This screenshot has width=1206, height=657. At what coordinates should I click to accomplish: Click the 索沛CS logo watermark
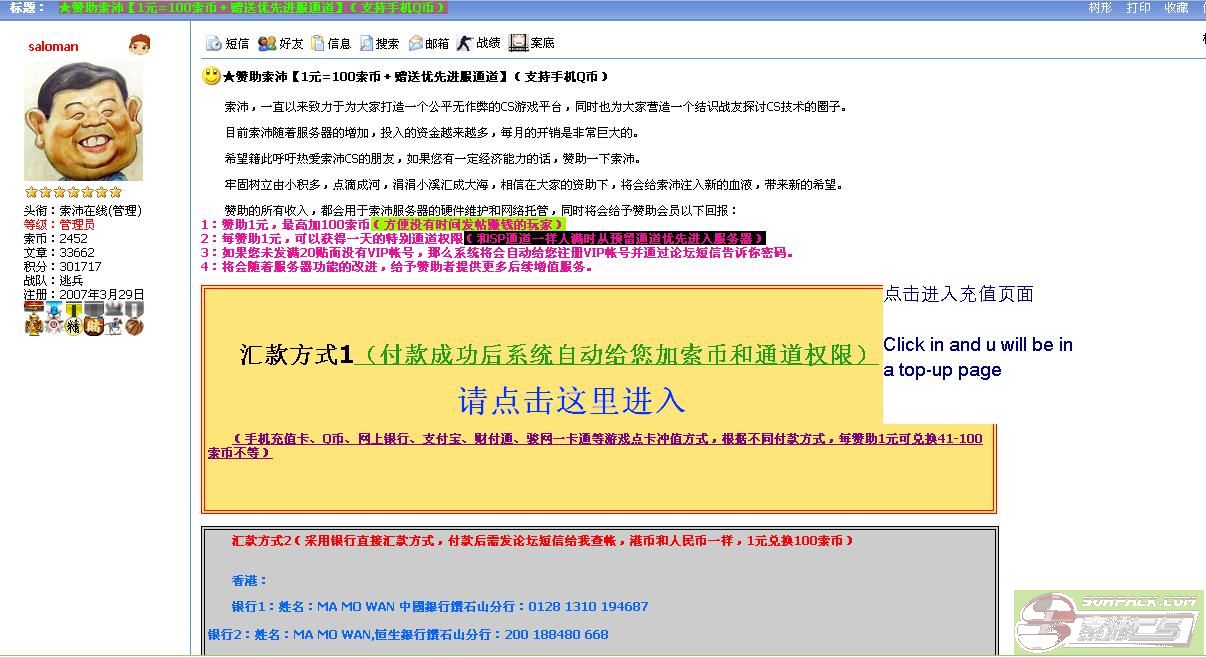(x=1108, y=622)
